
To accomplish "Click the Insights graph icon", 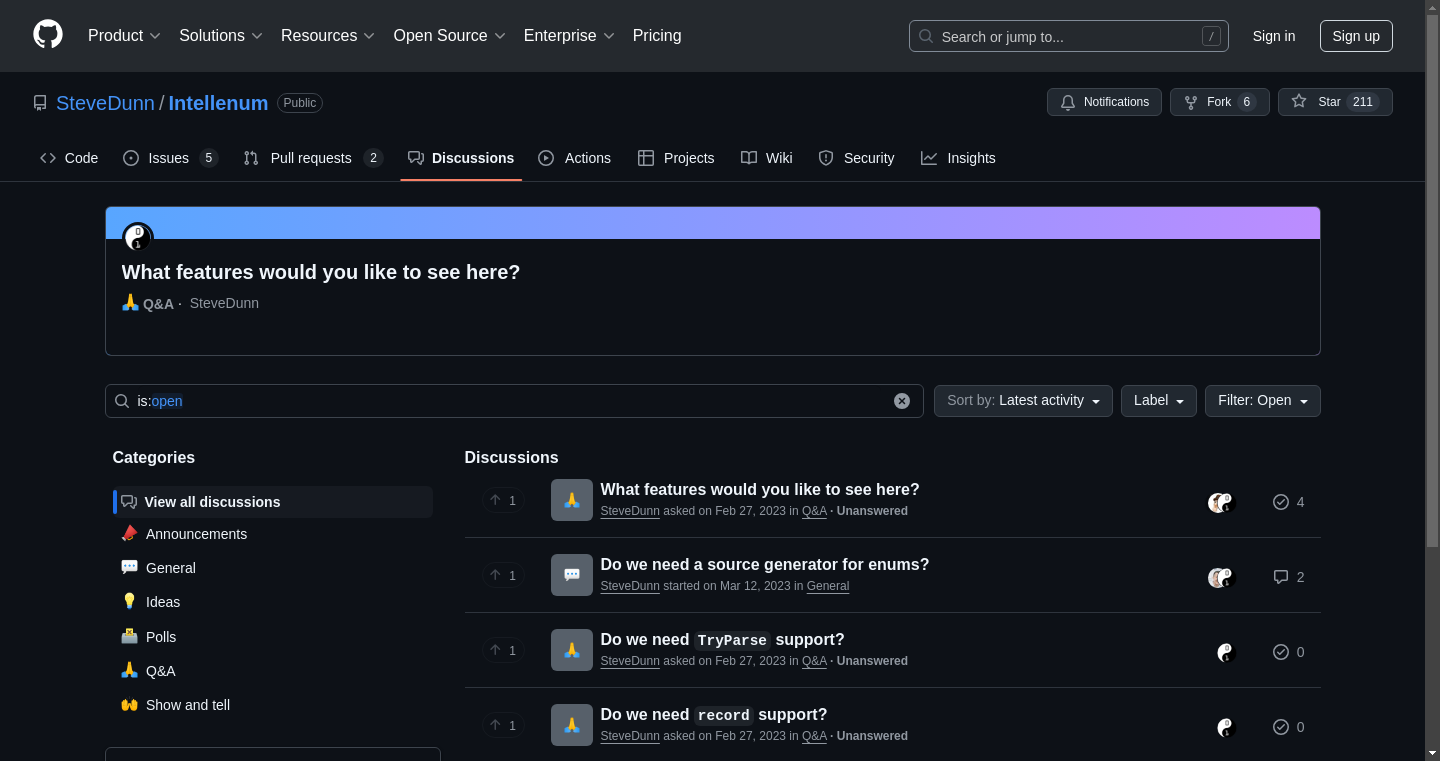I will click(929, 158).
